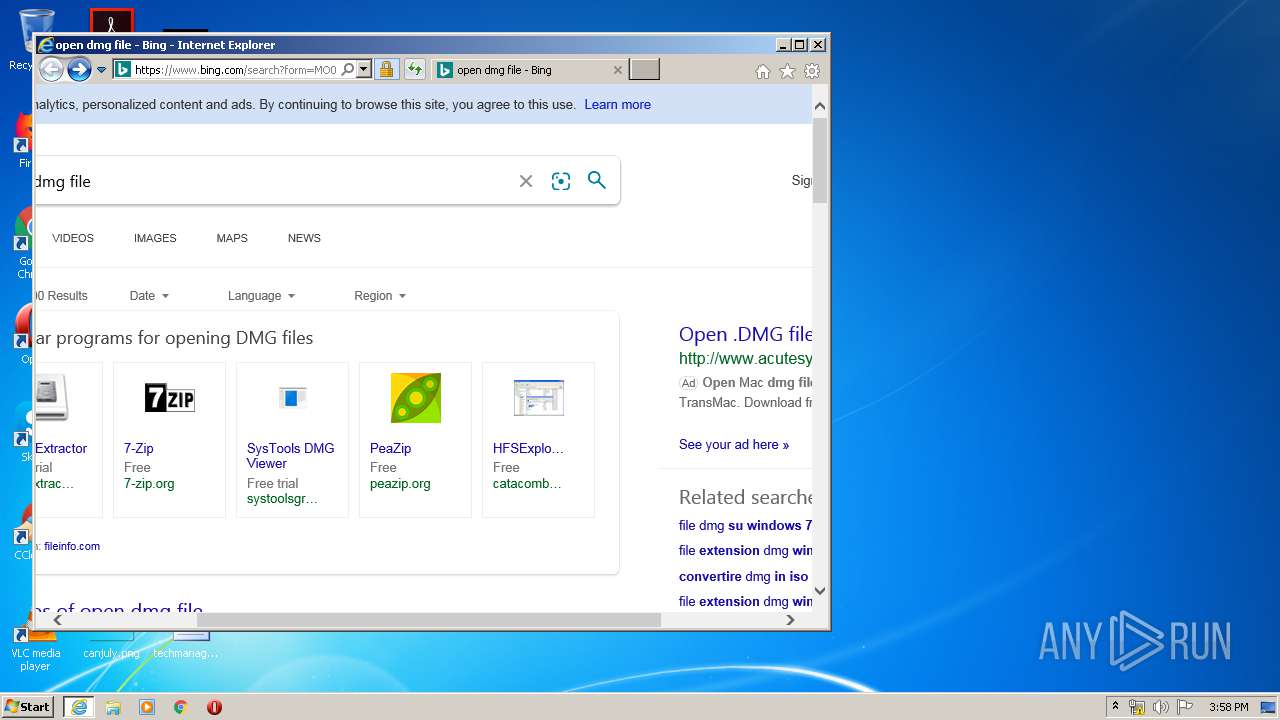Viewport: 1280px width, 720px height.
Task: Open the 'Open .DMG file' ad headline
Action: click(745, 334)
